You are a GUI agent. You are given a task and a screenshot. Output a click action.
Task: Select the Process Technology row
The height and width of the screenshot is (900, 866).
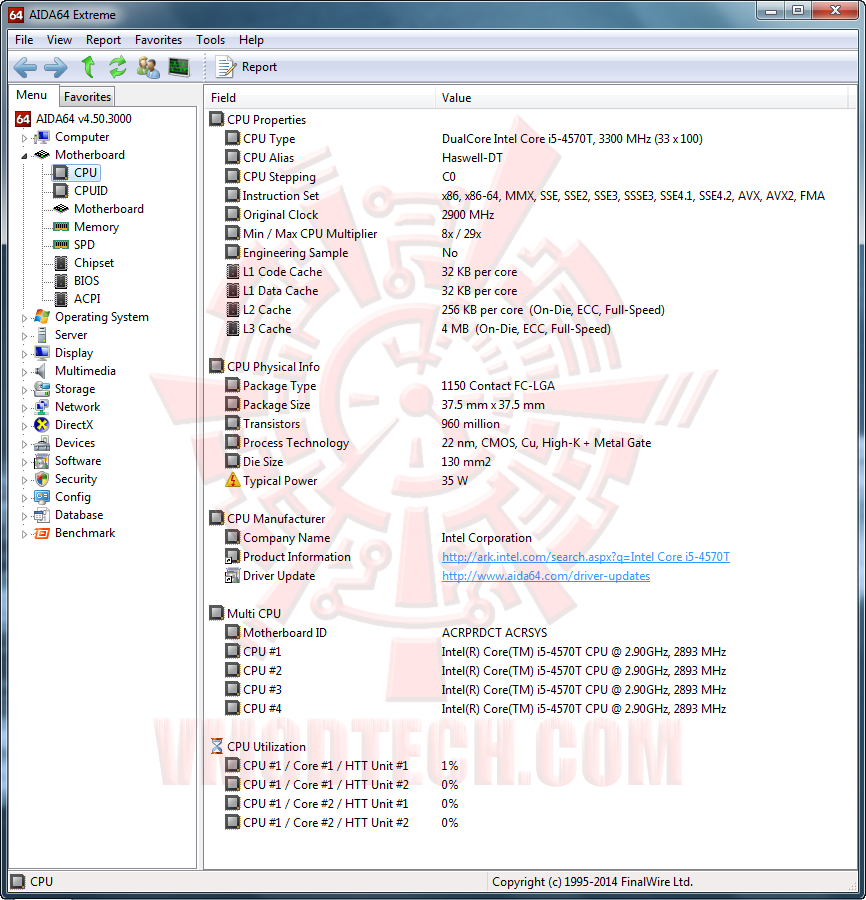click(530, 443)
